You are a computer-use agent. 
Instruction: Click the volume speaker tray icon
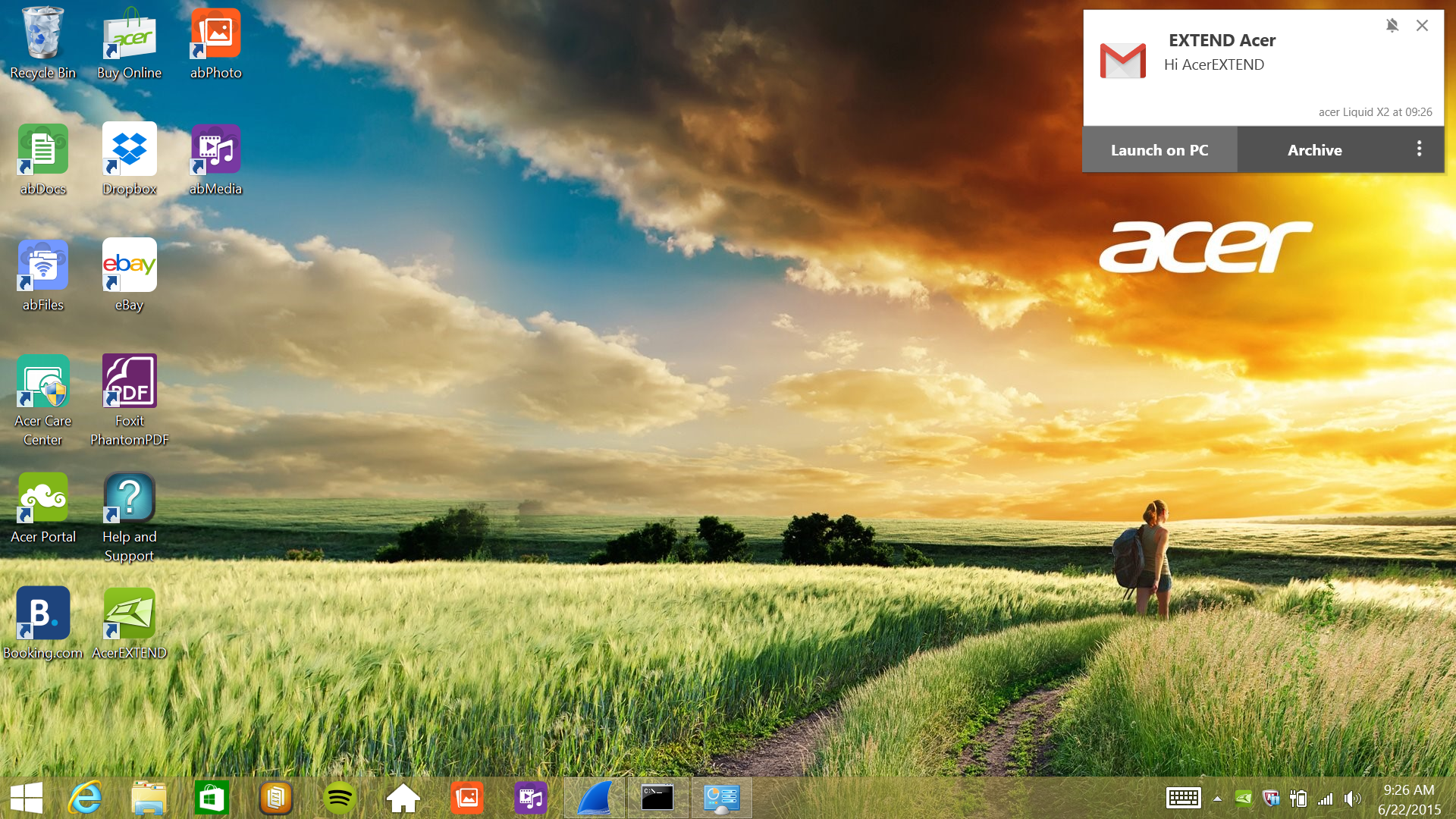pos(1351,799)
